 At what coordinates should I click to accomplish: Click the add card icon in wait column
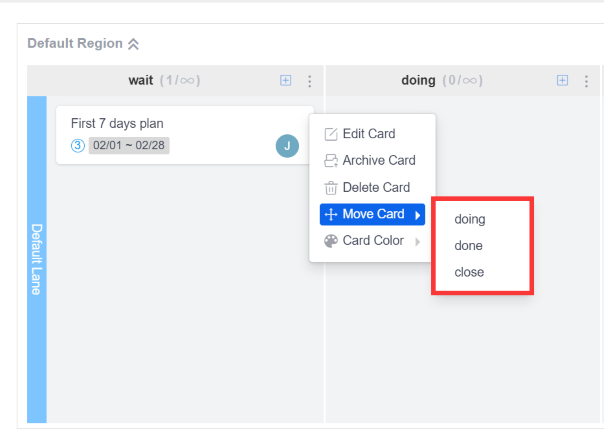tap(285, 81)
